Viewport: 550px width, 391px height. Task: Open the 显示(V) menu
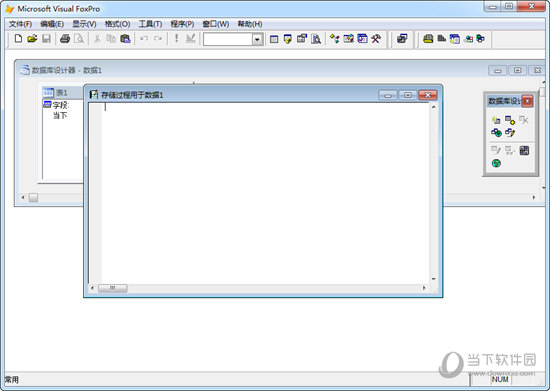tap(84, 24)
